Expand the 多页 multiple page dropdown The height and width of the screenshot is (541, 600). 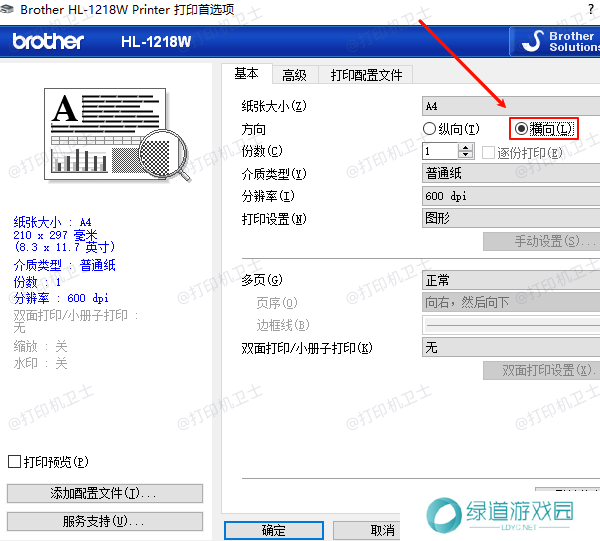tap(510, 280)
